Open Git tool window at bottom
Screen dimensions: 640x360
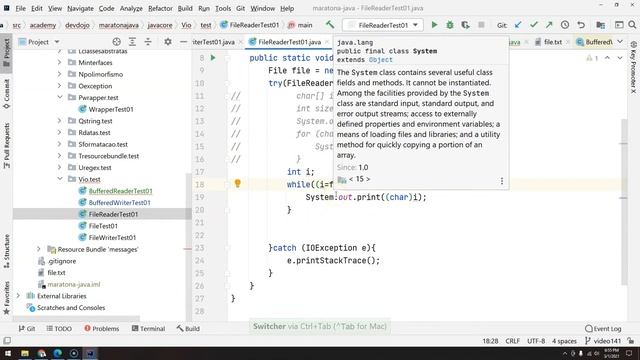pos(27,329)
